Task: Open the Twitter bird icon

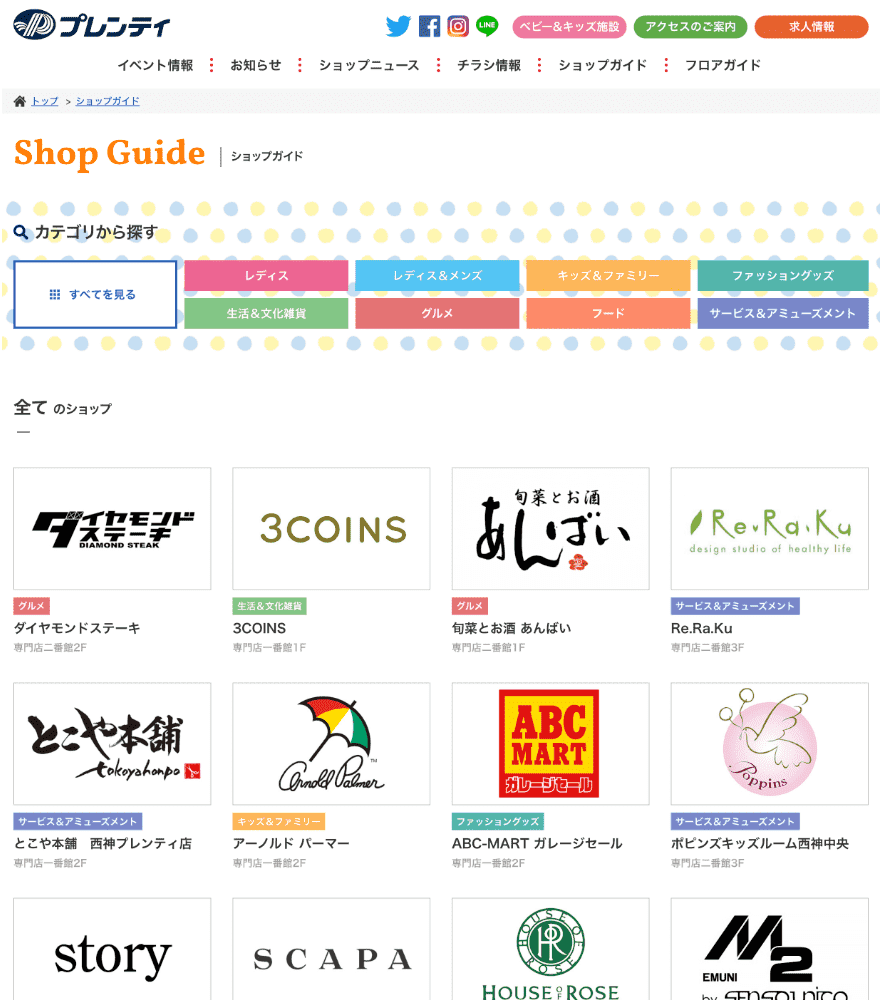Action: click(398, 26)
